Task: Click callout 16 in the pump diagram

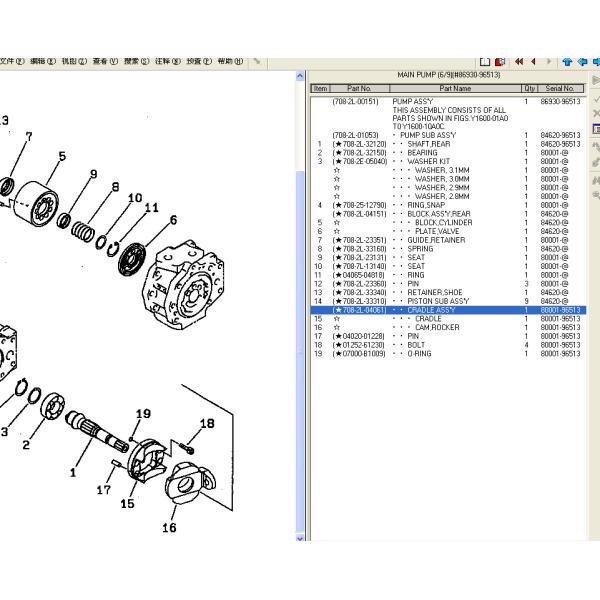Action: tap(169, 527)
